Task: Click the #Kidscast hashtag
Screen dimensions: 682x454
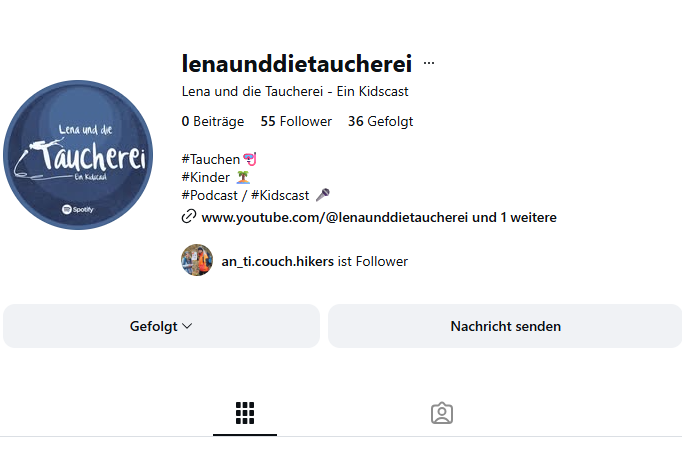Action: point(280,196)
